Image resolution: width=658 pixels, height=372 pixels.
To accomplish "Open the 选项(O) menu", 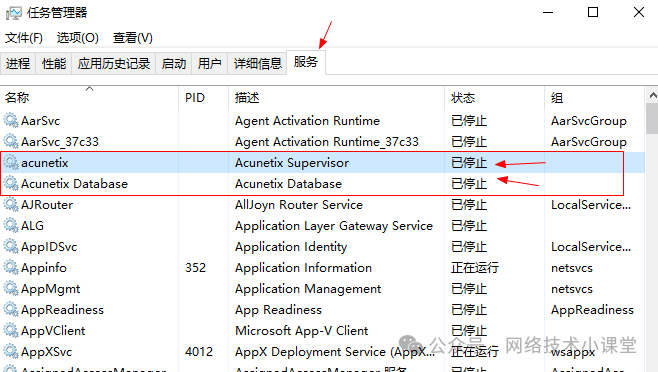I will [78, 38].
